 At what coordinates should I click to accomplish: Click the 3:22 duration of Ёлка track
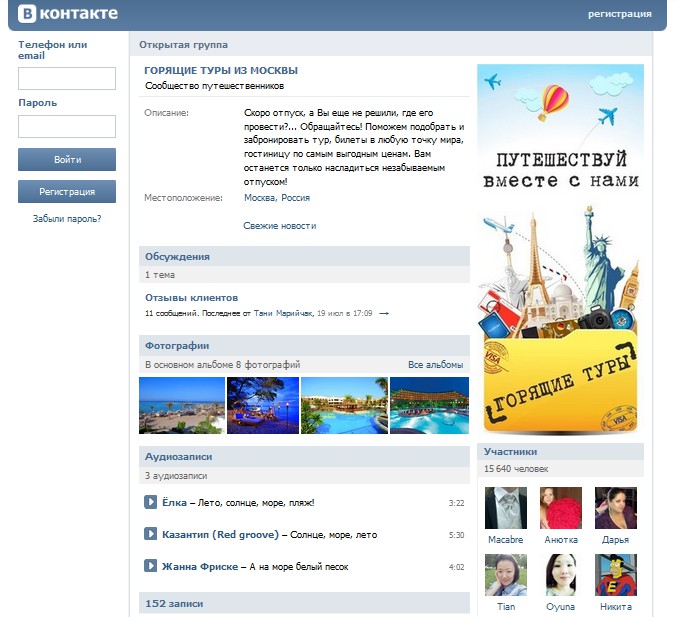tap(456, 503)
